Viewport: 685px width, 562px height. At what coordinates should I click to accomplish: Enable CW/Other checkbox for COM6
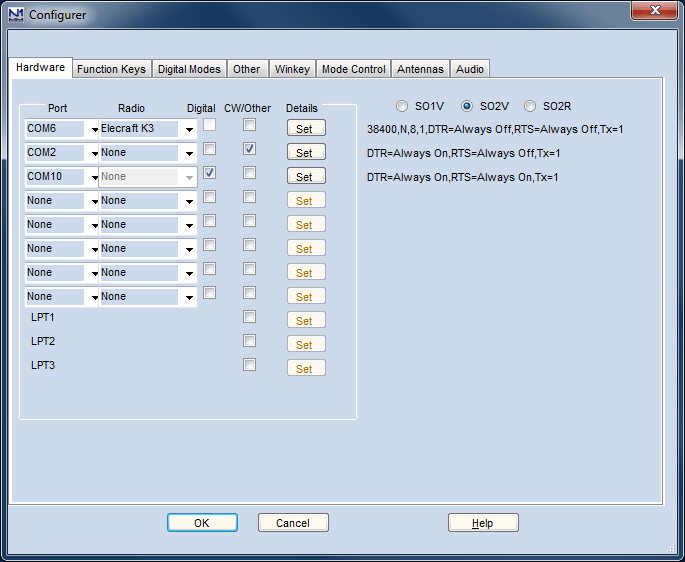(x=249, y=125)
